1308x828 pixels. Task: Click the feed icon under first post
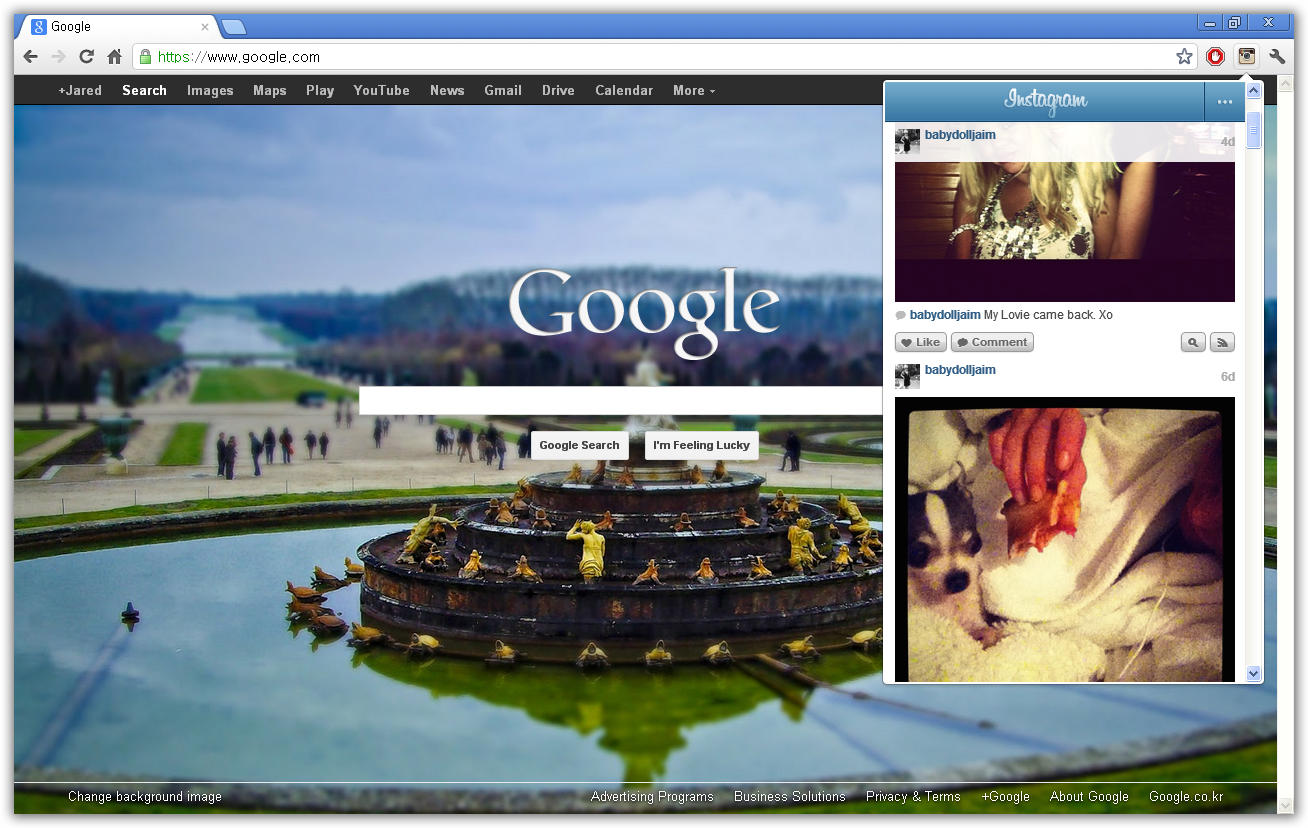click(1222, 342)
